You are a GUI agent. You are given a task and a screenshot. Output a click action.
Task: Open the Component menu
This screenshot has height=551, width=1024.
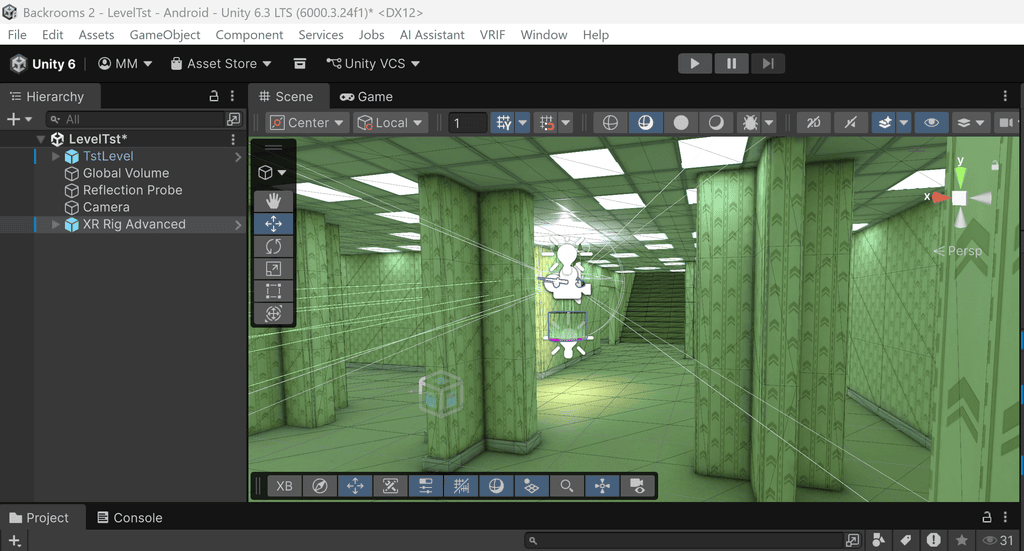pos(249,35)
